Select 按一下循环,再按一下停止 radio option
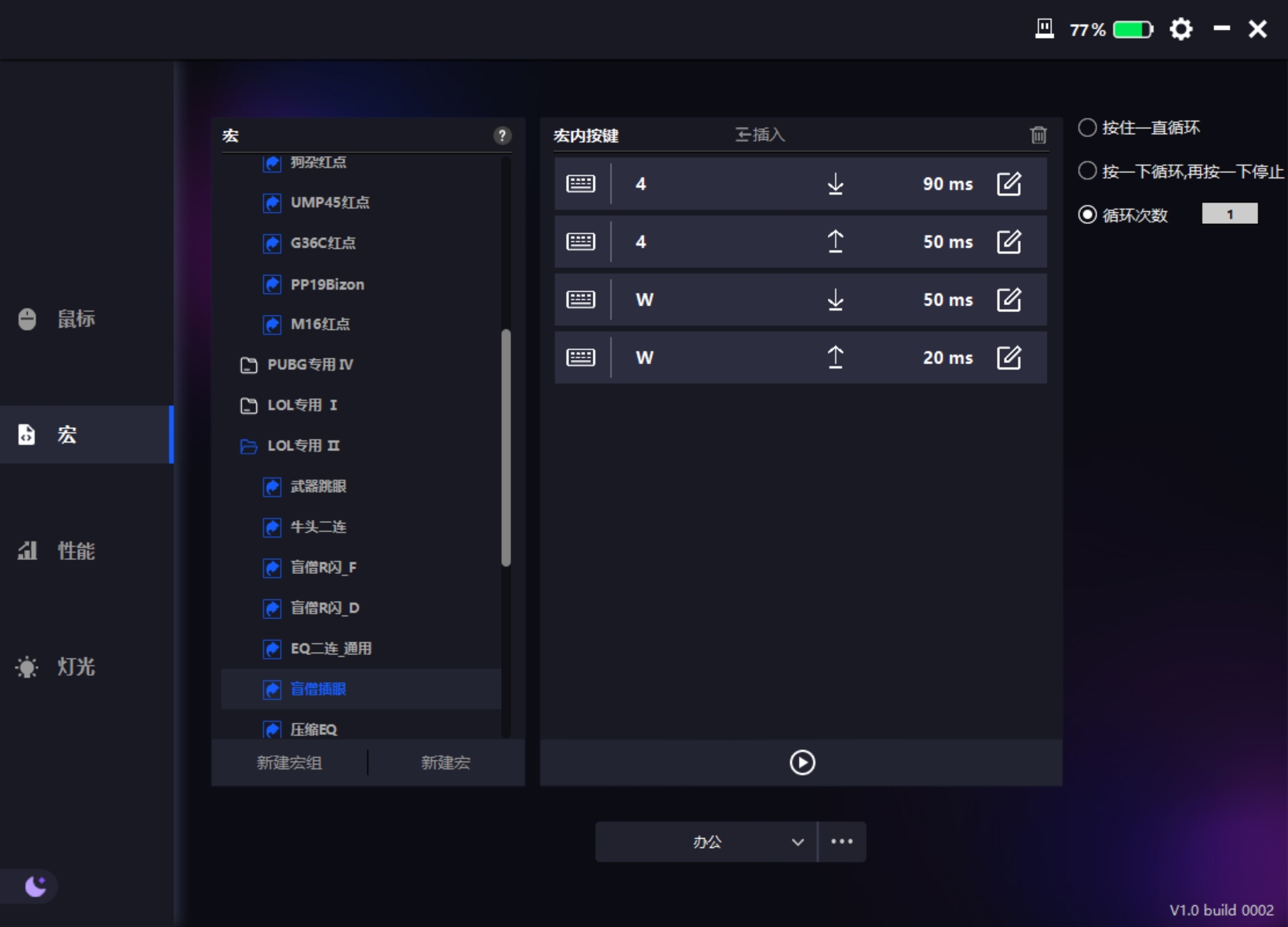1288x927 pixels. 1087,171
